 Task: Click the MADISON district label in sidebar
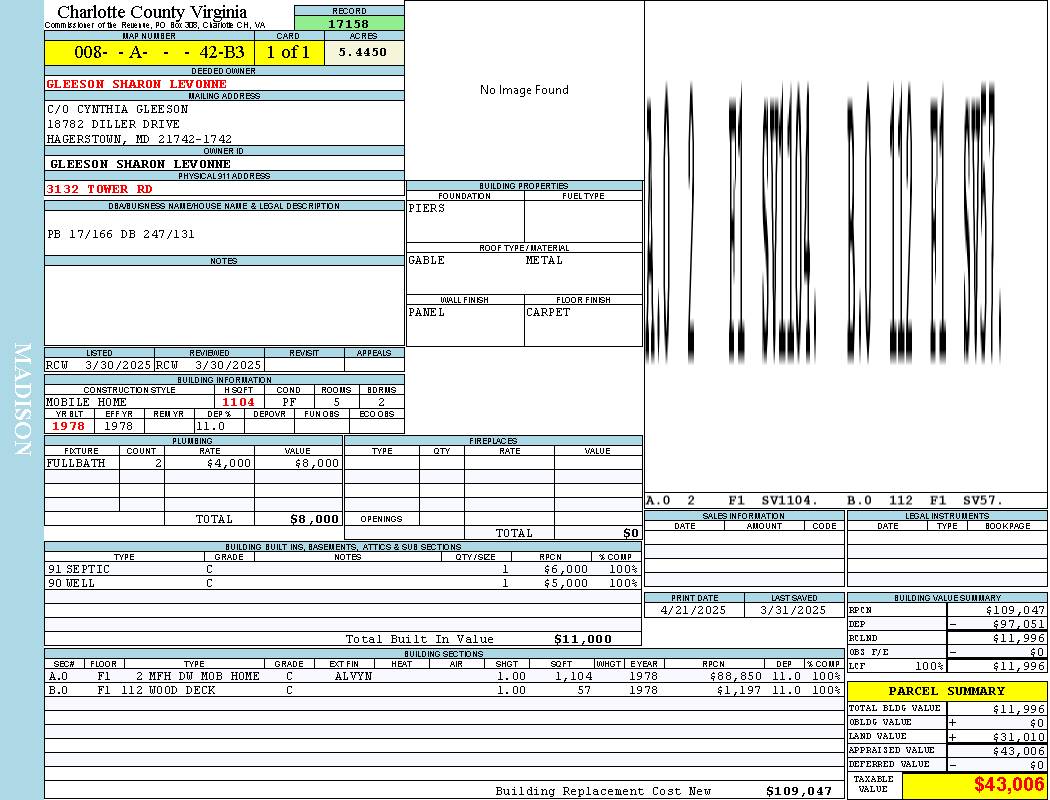[x=22, y=400]
